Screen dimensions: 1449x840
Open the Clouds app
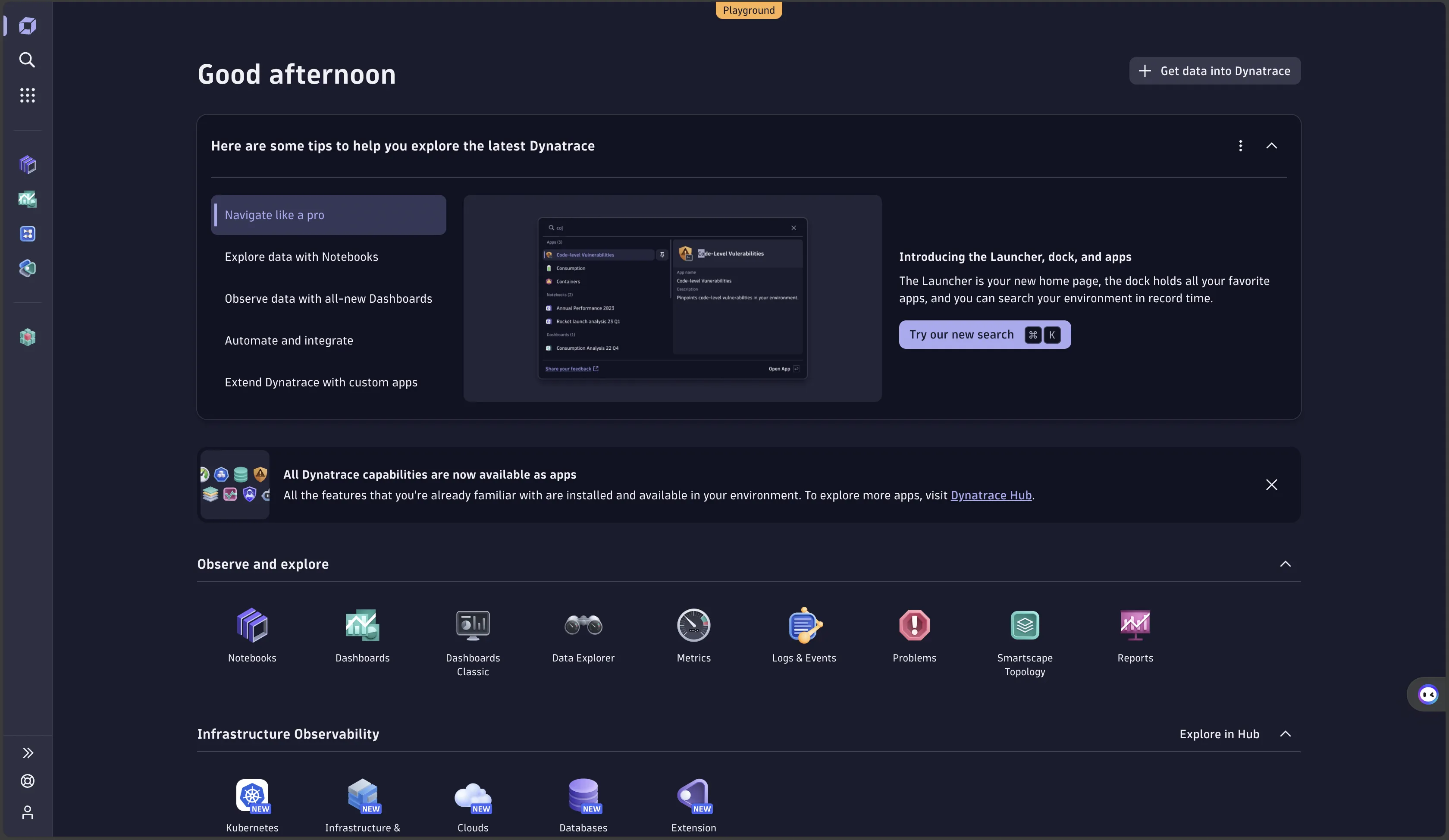[x=472, y=798]
